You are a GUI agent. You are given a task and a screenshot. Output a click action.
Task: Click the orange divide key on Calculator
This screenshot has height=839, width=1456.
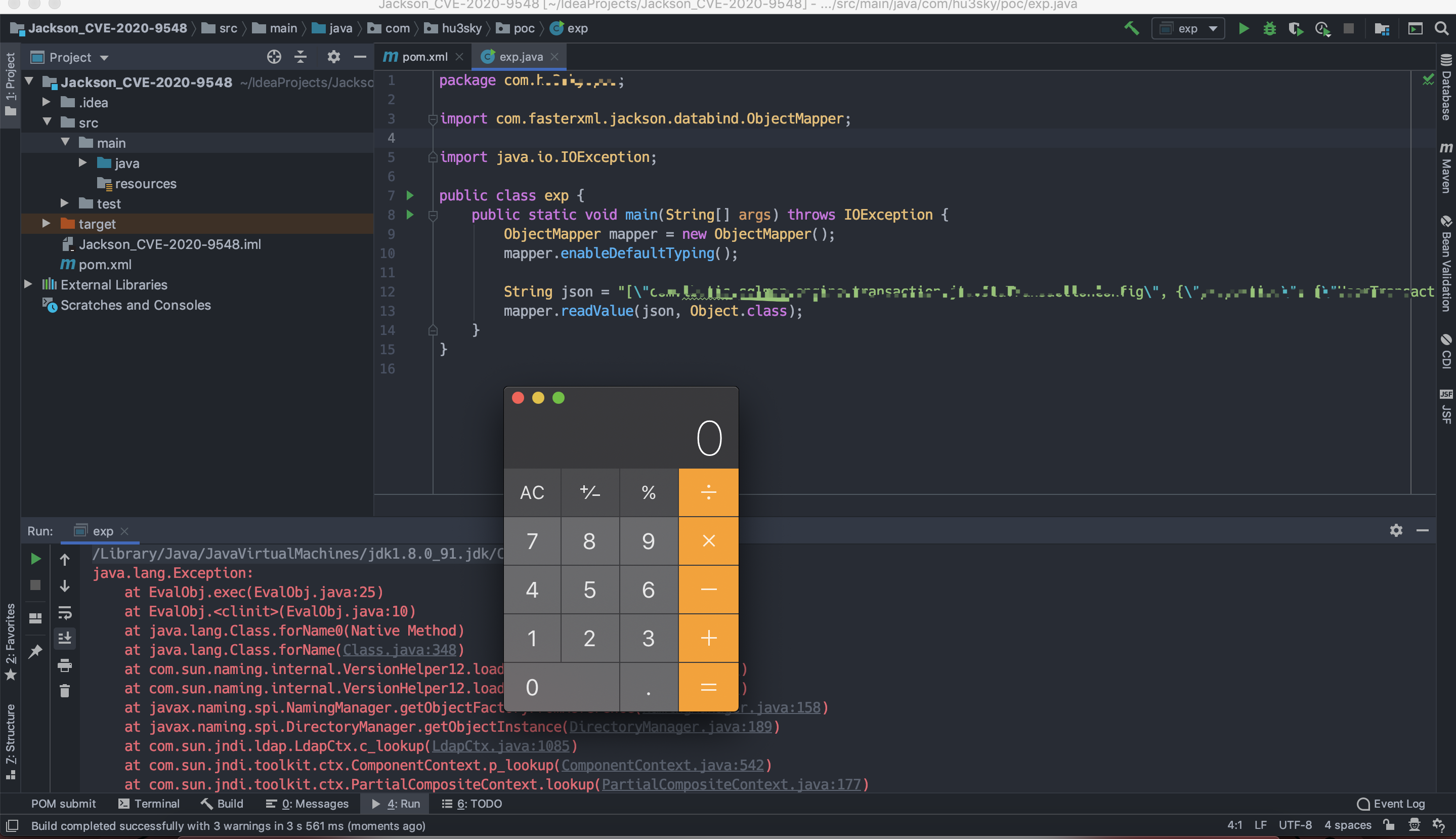click(708, 492)
